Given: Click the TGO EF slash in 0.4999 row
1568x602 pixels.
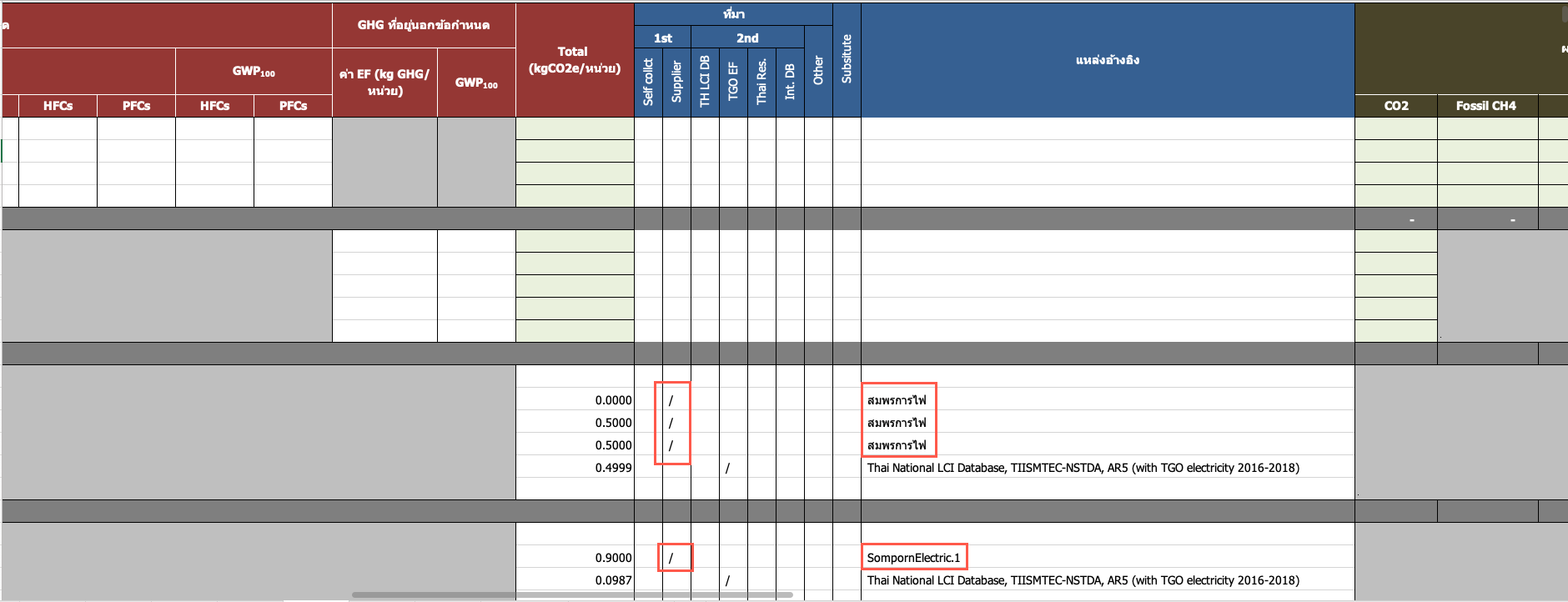Looking at the screenshot, I should tap(728, 468).
